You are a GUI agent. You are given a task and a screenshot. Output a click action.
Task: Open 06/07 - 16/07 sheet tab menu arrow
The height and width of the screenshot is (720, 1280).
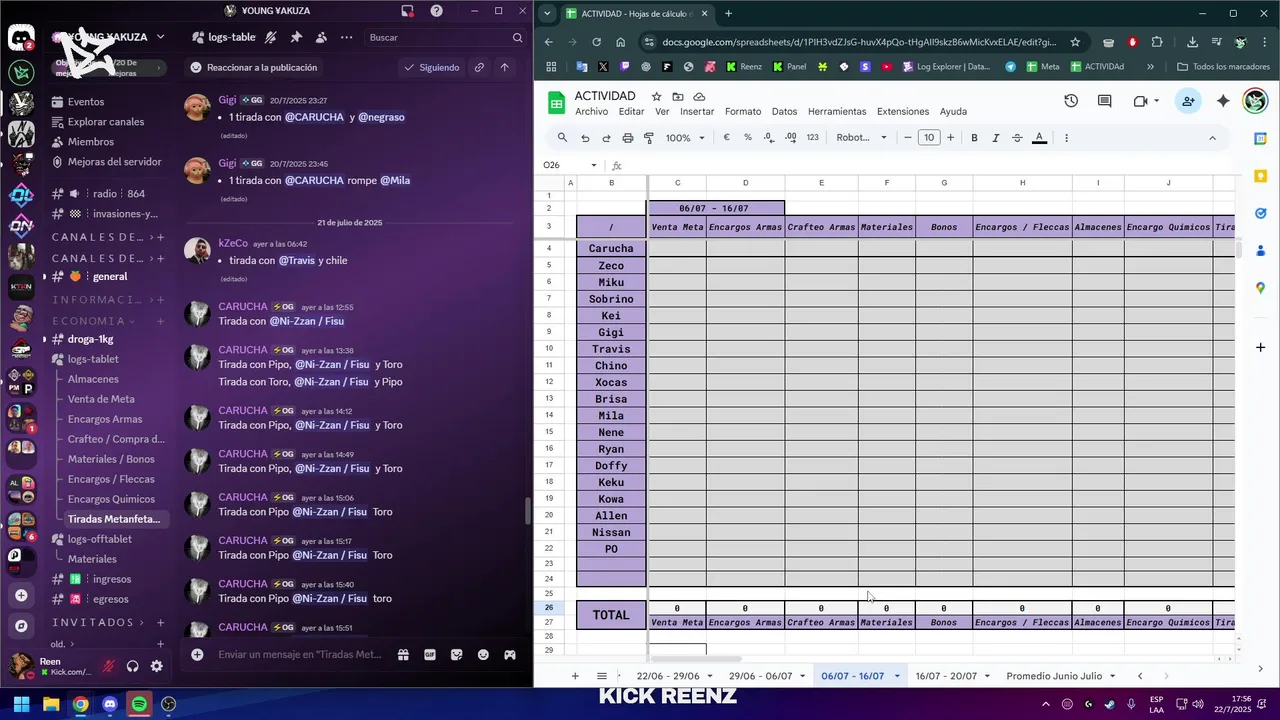coord(897,676)
